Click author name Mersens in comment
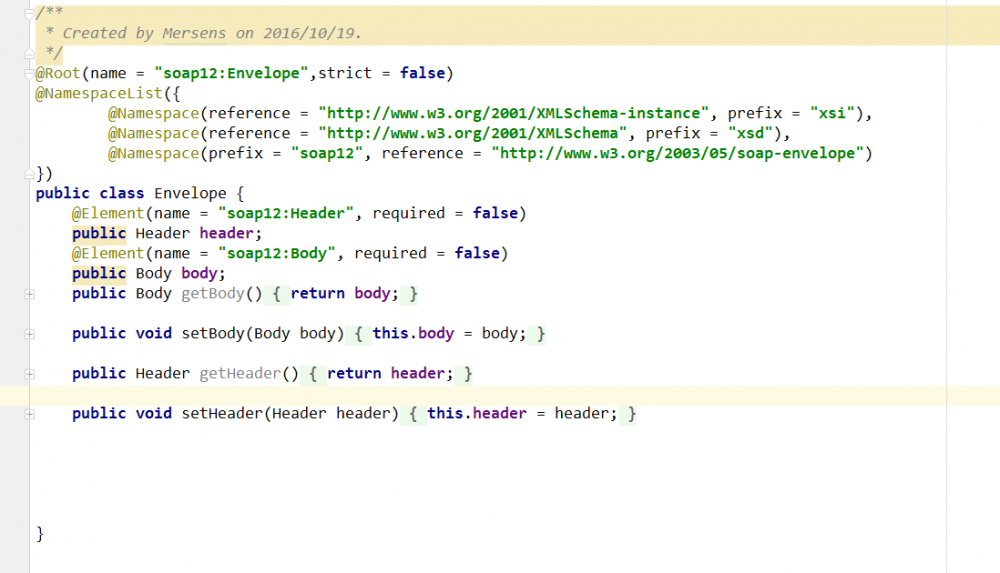Image resolution: width=1000 pixels, height=573 pixels. 194,33
